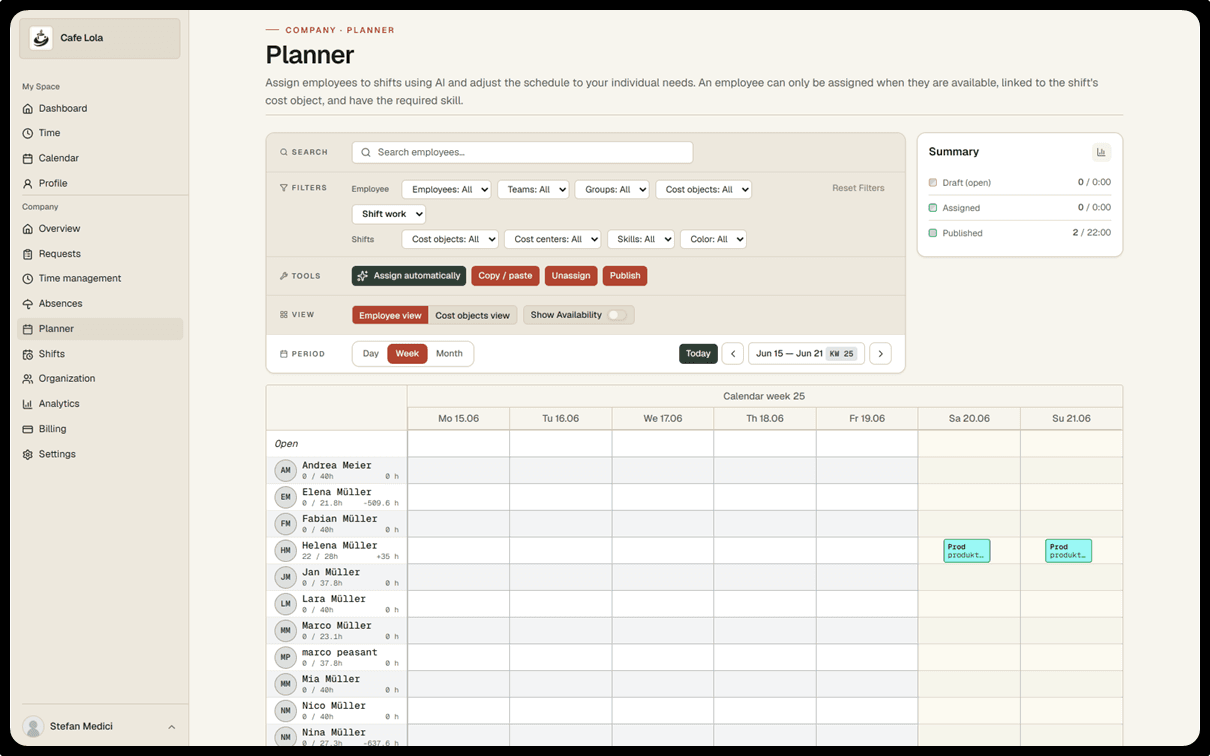Open the summary chart icon
1210x756 pixels.
(x=1101, y=152)
